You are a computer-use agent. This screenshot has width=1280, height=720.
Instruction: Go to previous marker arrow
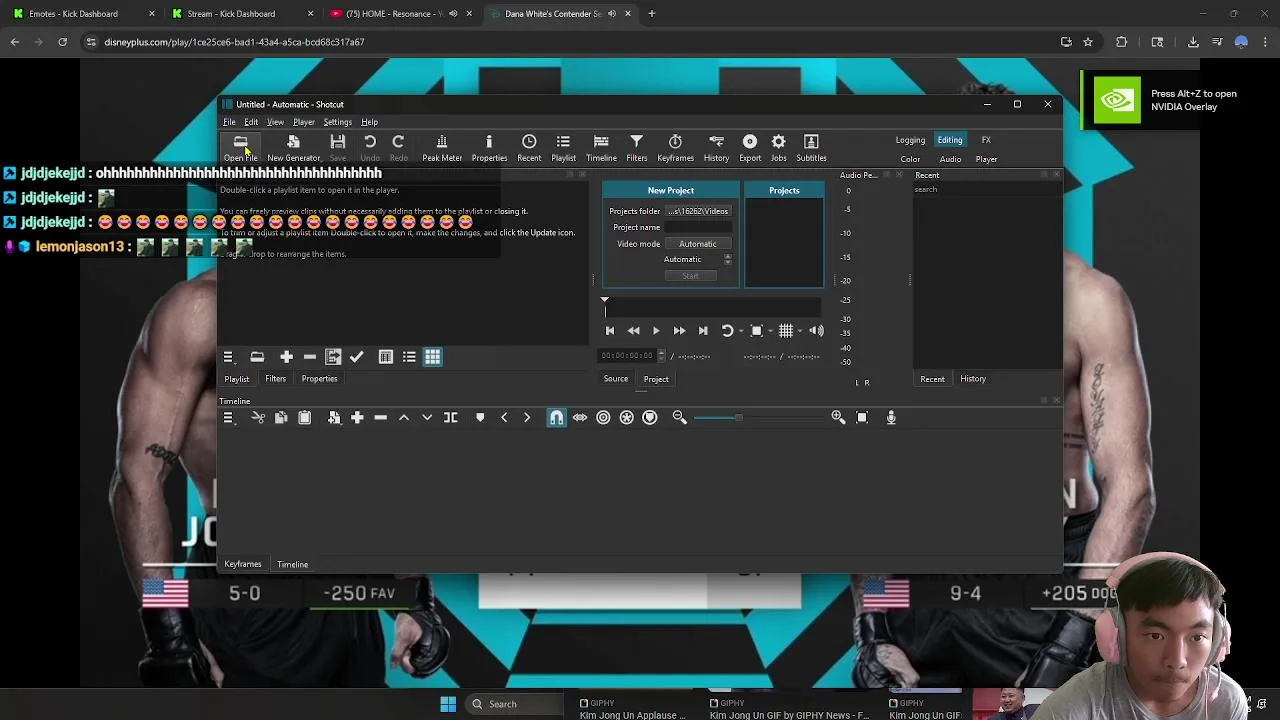504,417
